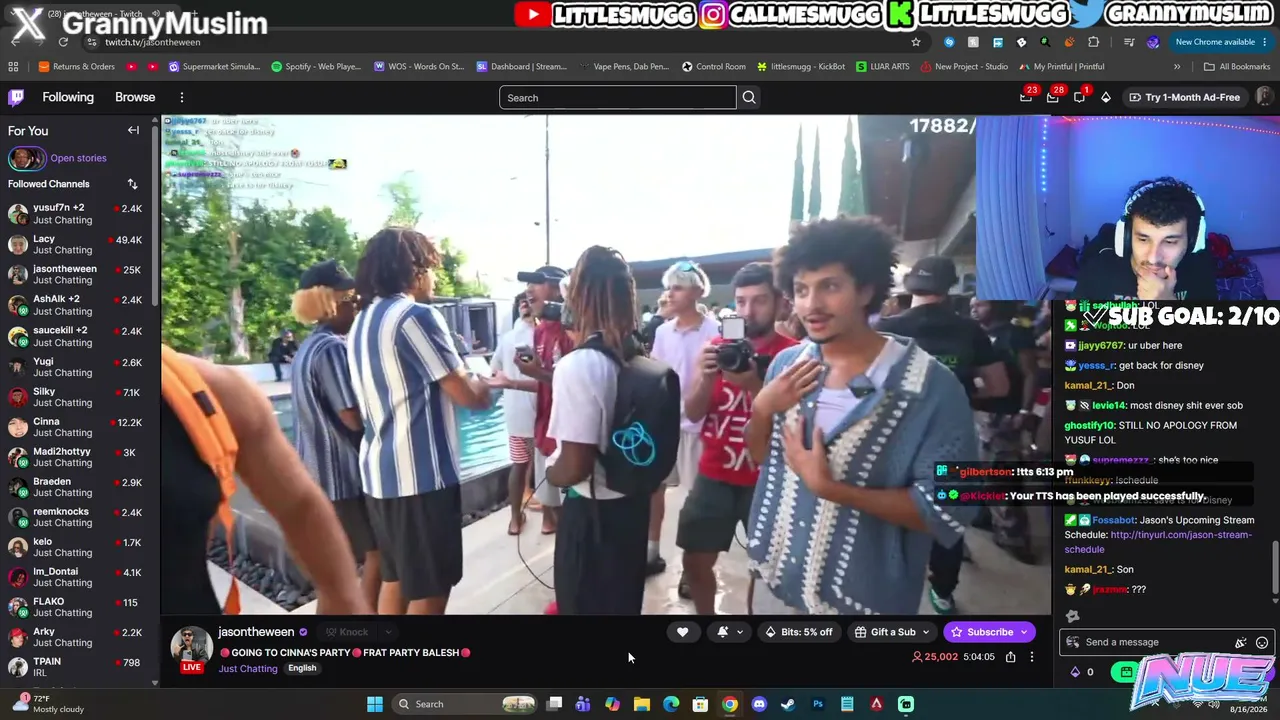
Task: Expand Gift a Sub dropdown
Action: [925, 632]
